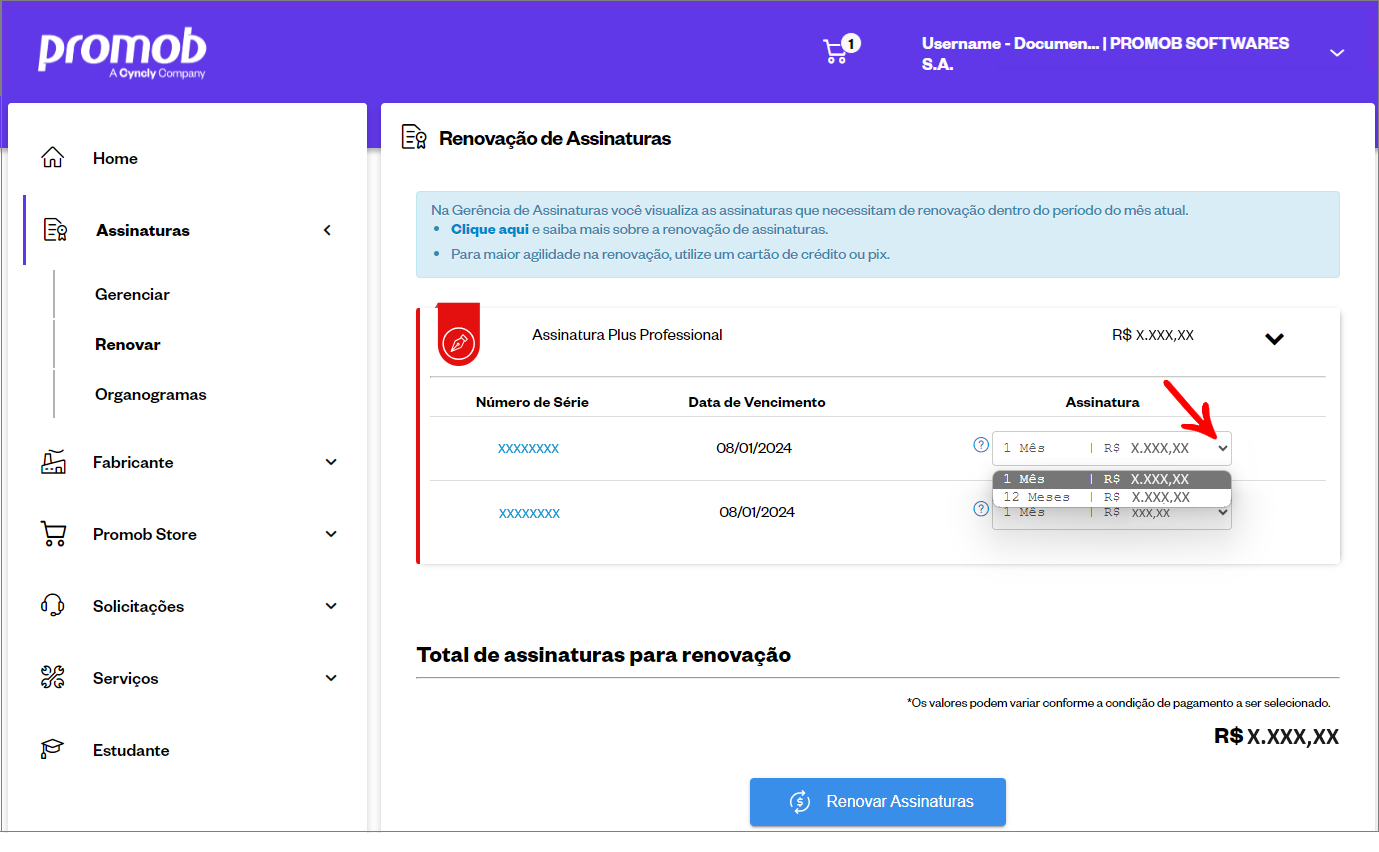Click the Fabricante factory icon
1379x852 pixels.
click(53, 462)
